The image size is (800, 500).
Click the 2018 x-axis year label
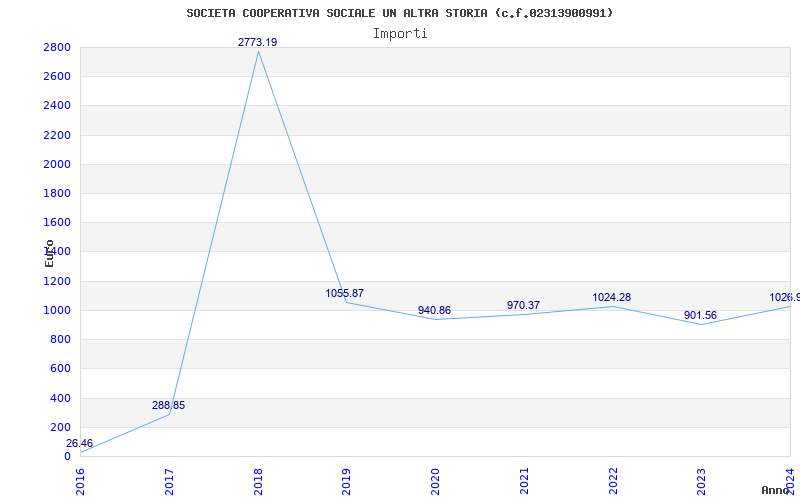point(258,482)
